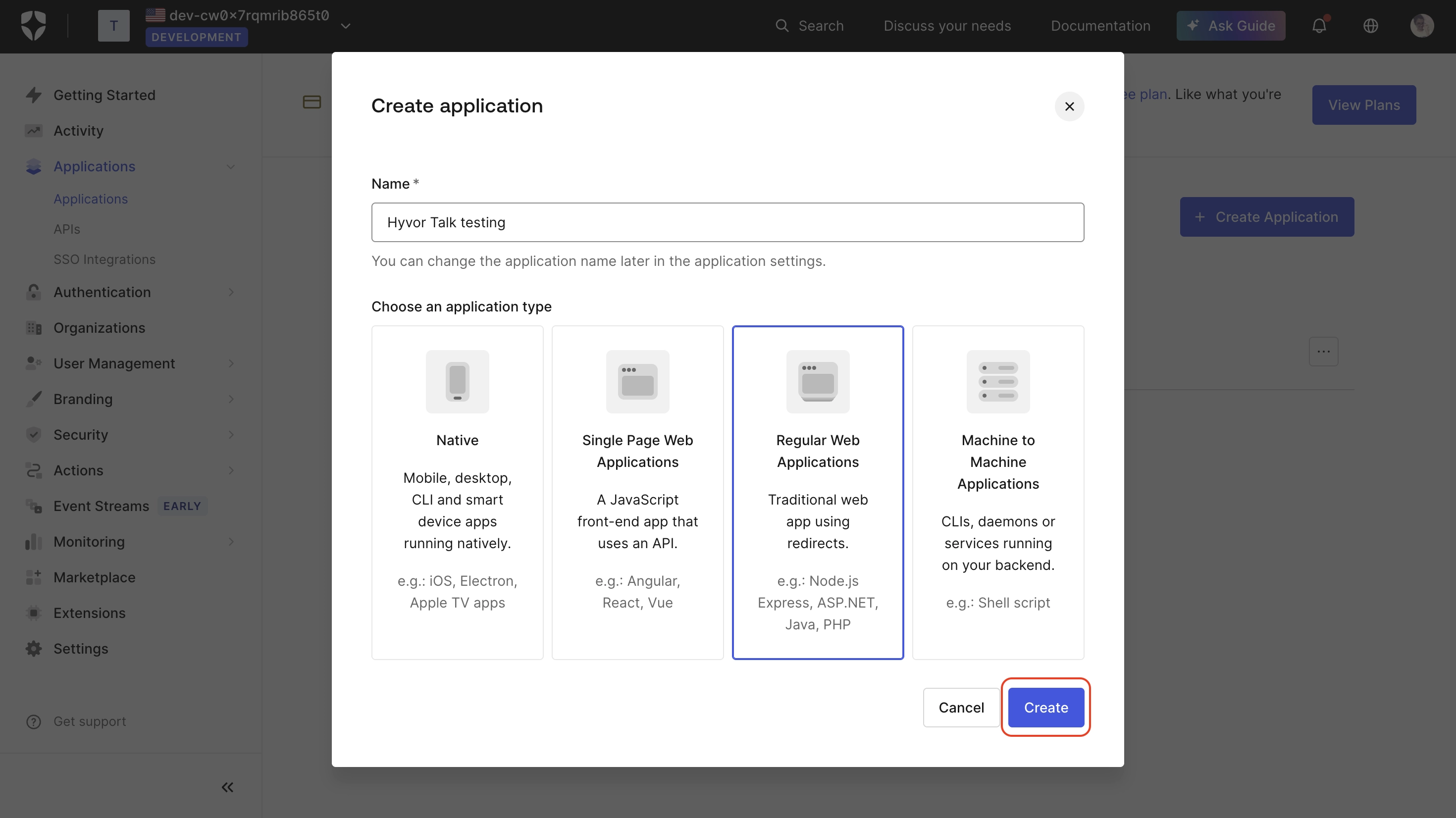Open the Search magnifier in top bar

point(781,25)
